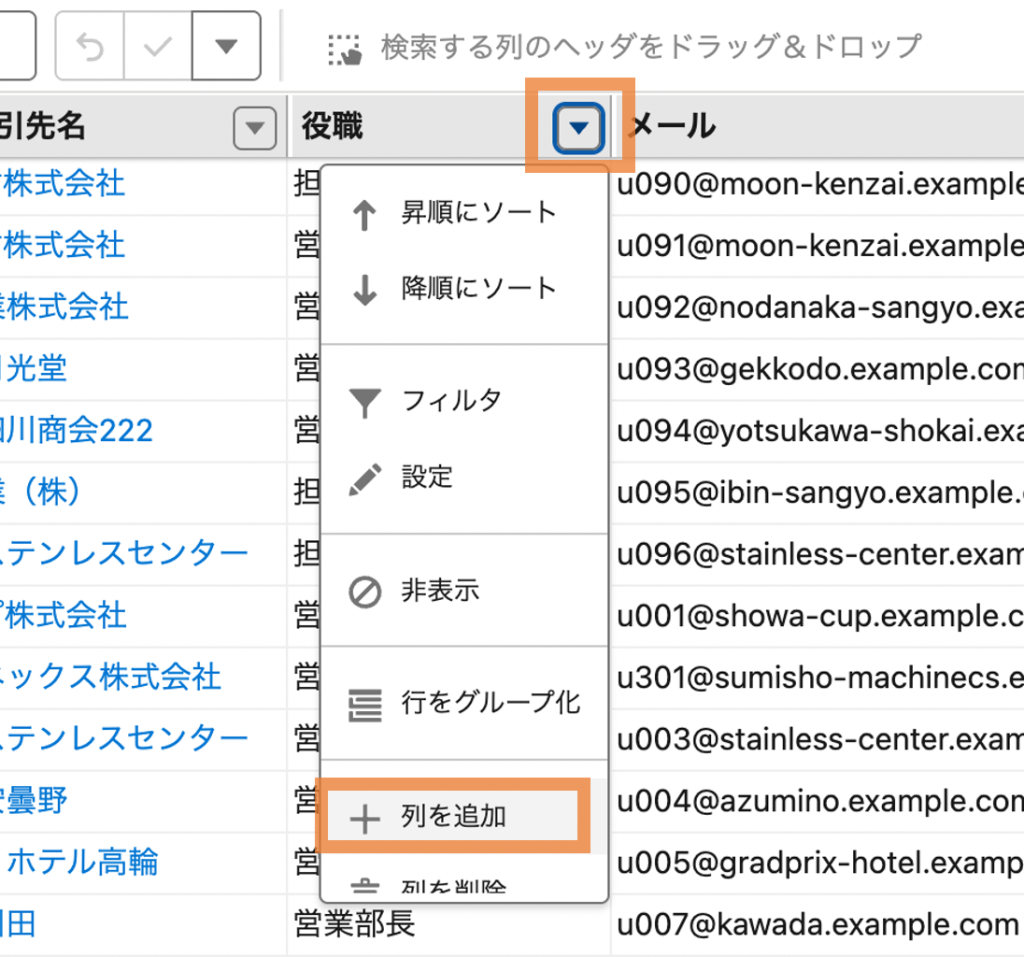Click the メール column header
1024x957 pixels.
tap(672, 127)
